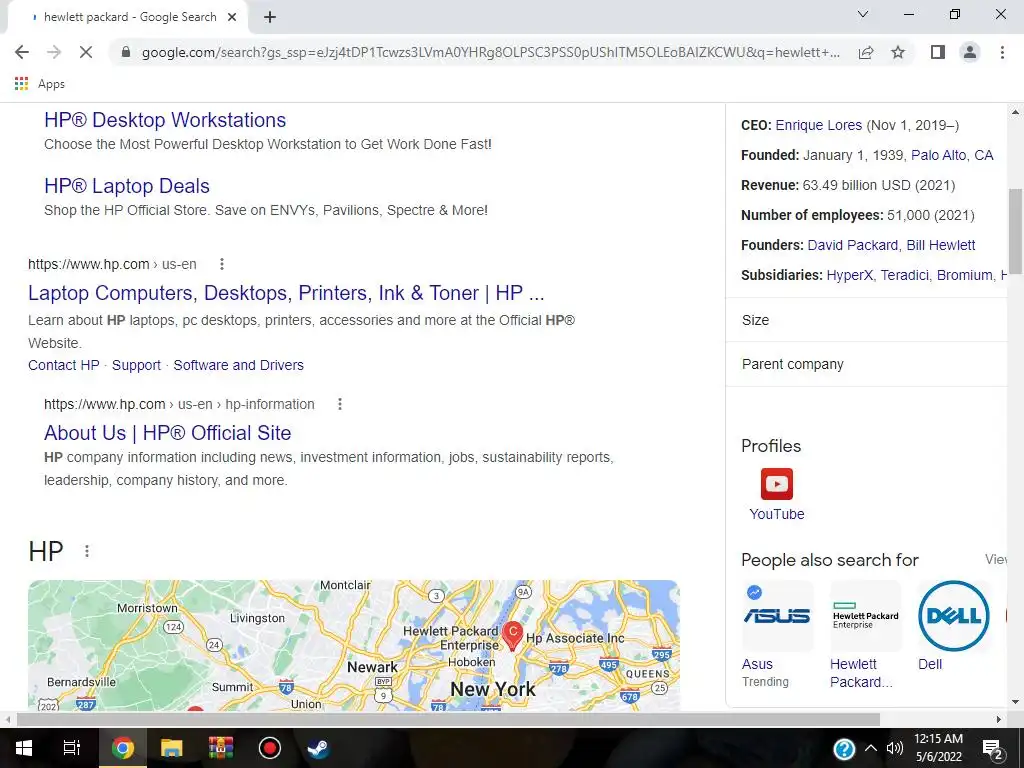The image size is (1024, 768).
Task: Click the Google Maps image of New York
Action: point(354,645)
